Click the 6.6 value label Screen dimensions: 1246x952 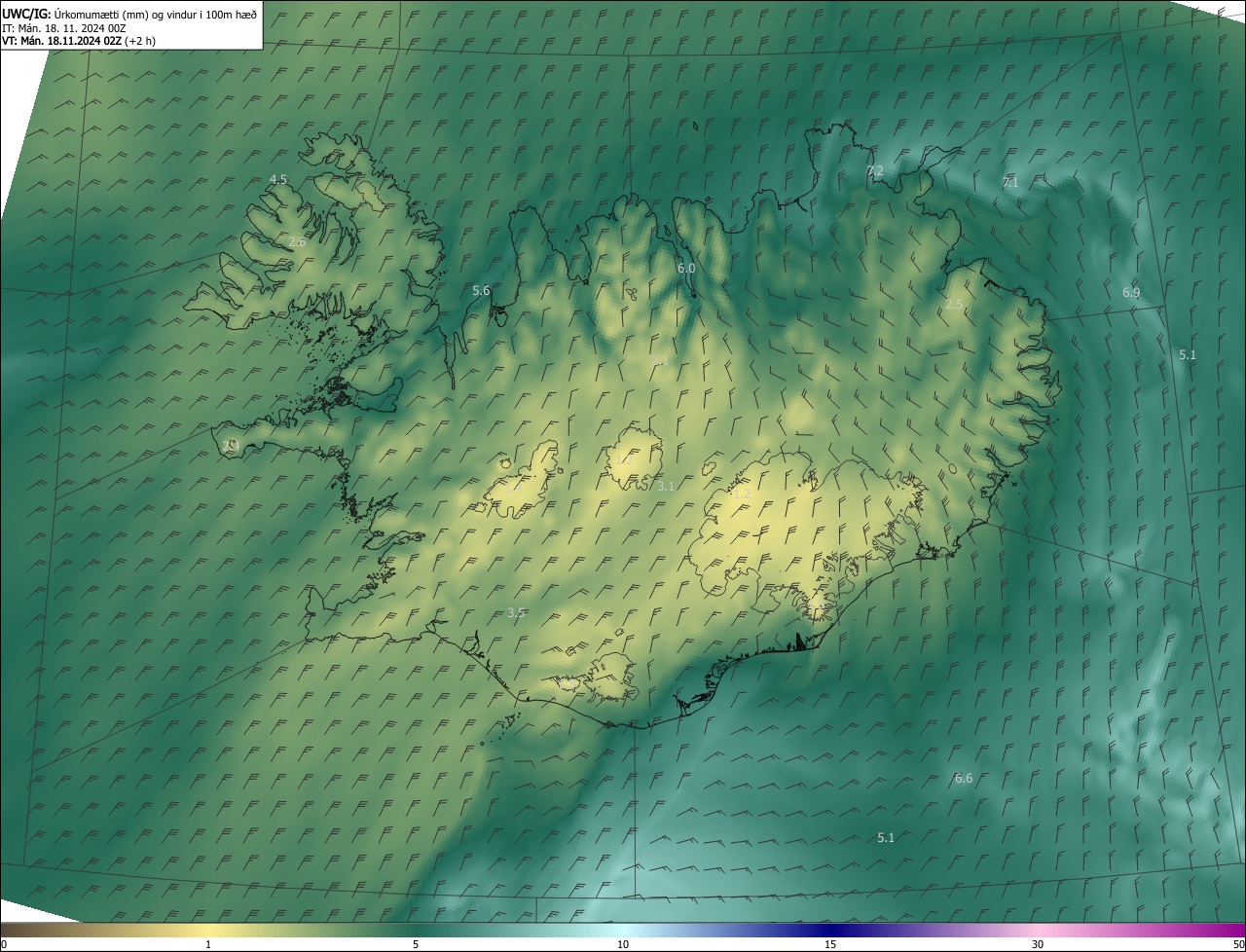963,778
